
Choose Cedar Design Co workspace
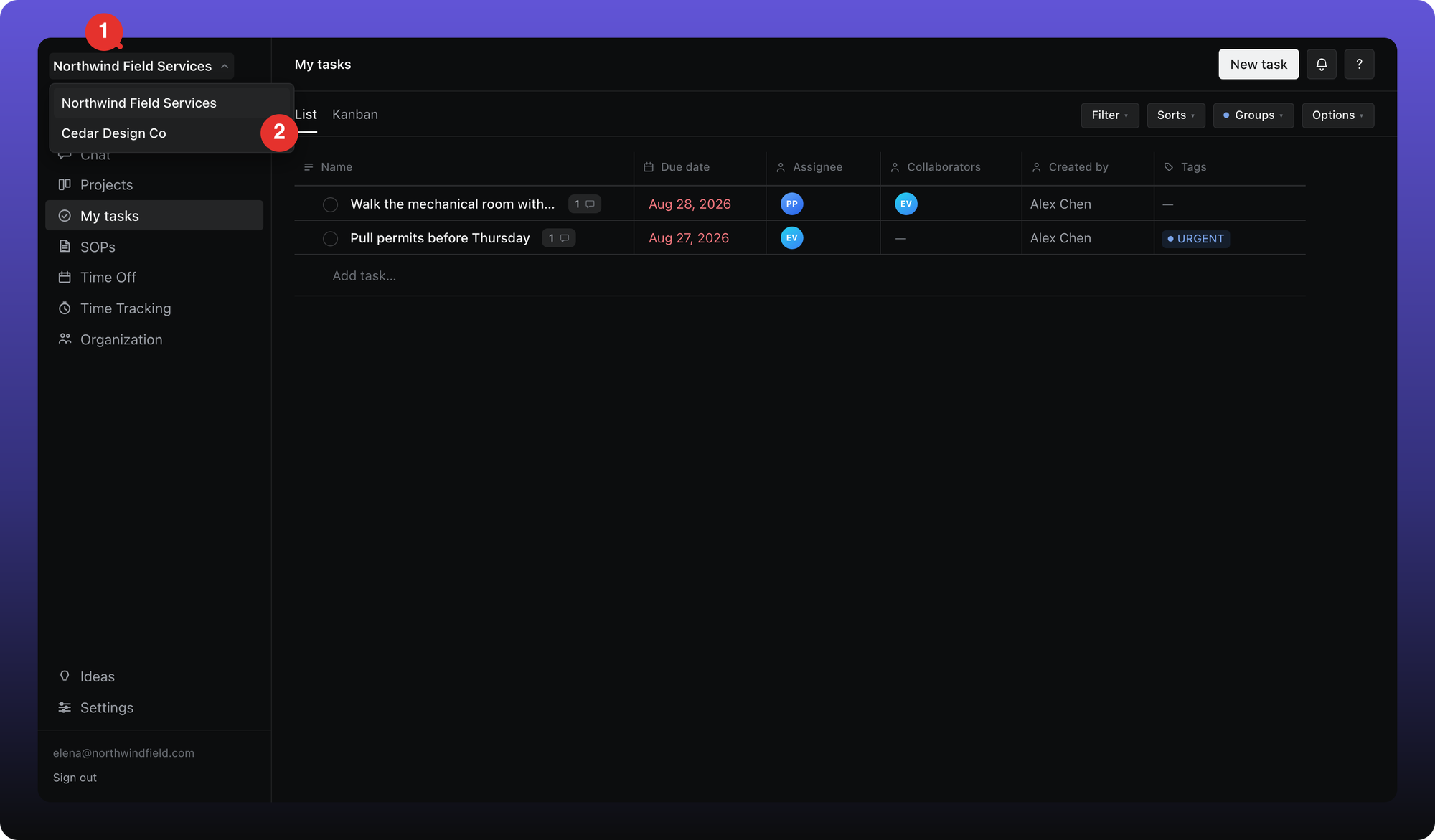point(171,133)
